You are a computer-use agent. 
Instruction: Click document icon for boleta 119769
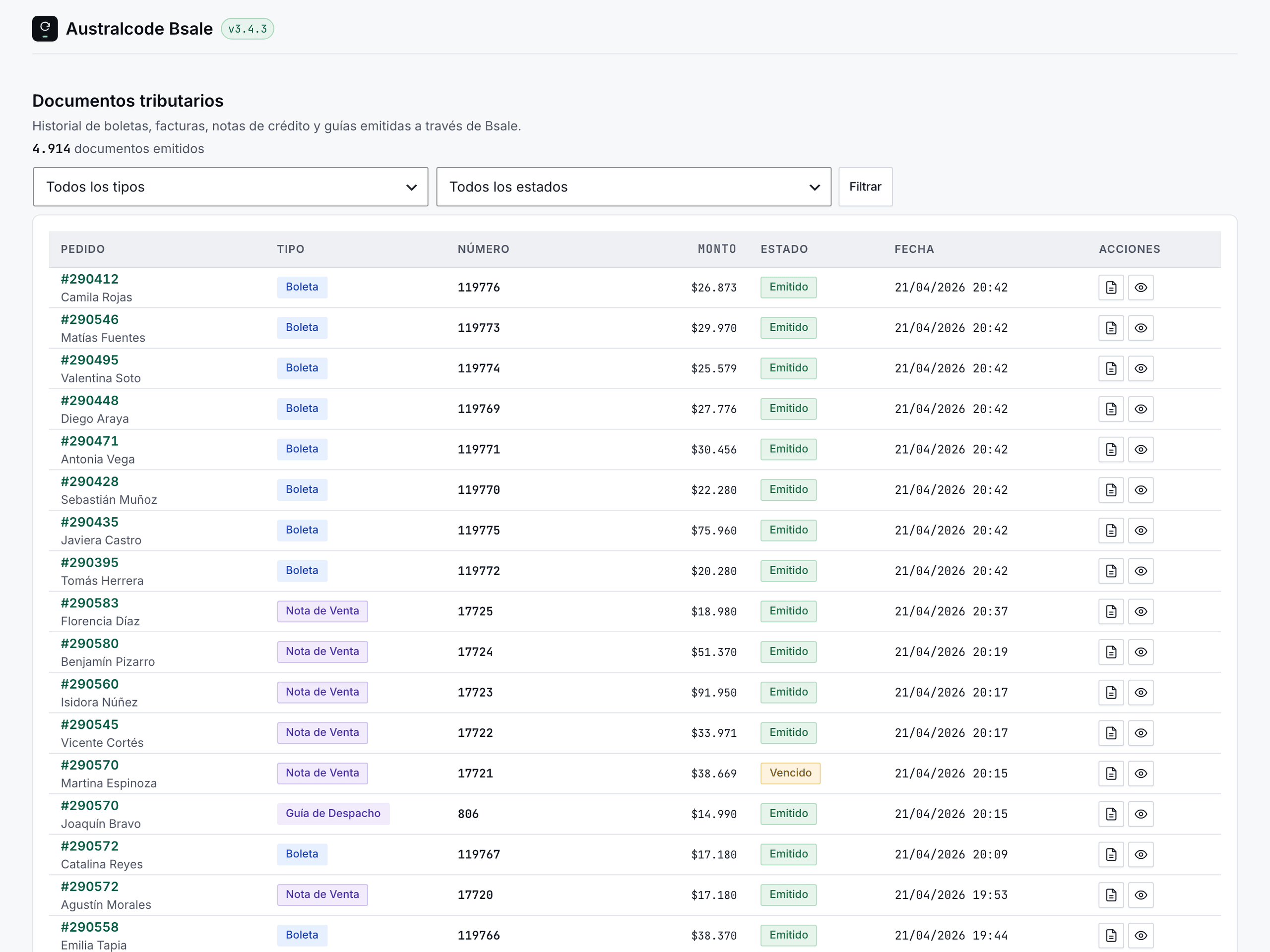pos(1111,409)
